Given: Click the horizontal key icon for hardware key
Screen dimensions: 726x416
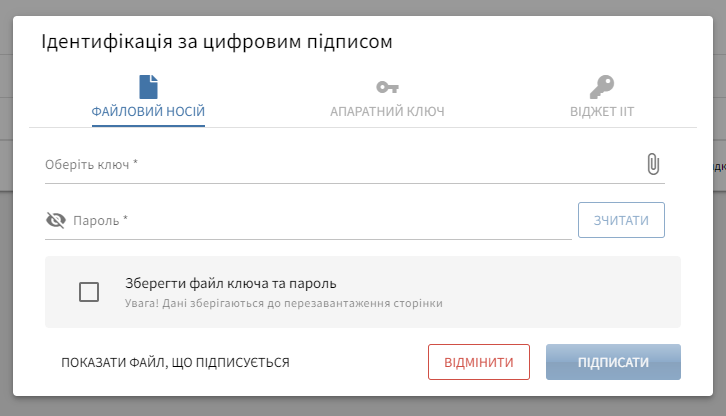Looking at the screenshot, I should coord(387,87).
